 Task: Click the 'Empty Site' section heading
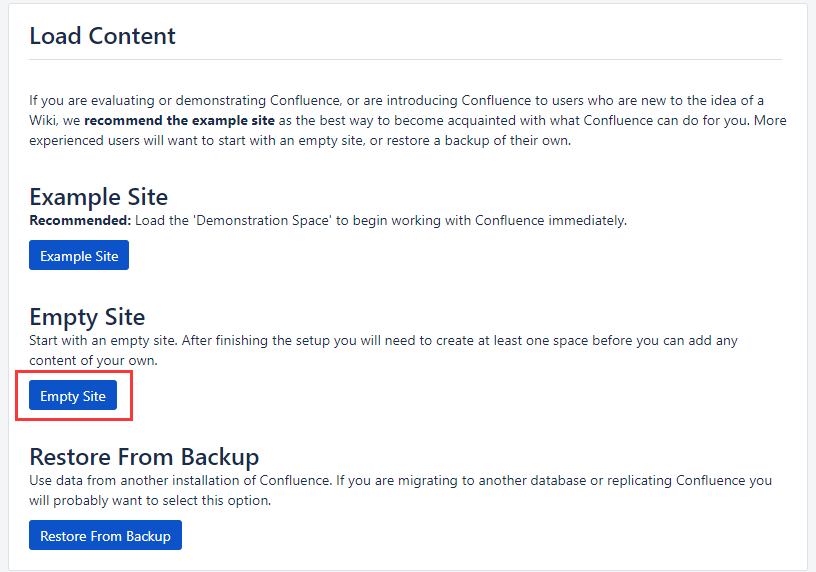point(87,317)
